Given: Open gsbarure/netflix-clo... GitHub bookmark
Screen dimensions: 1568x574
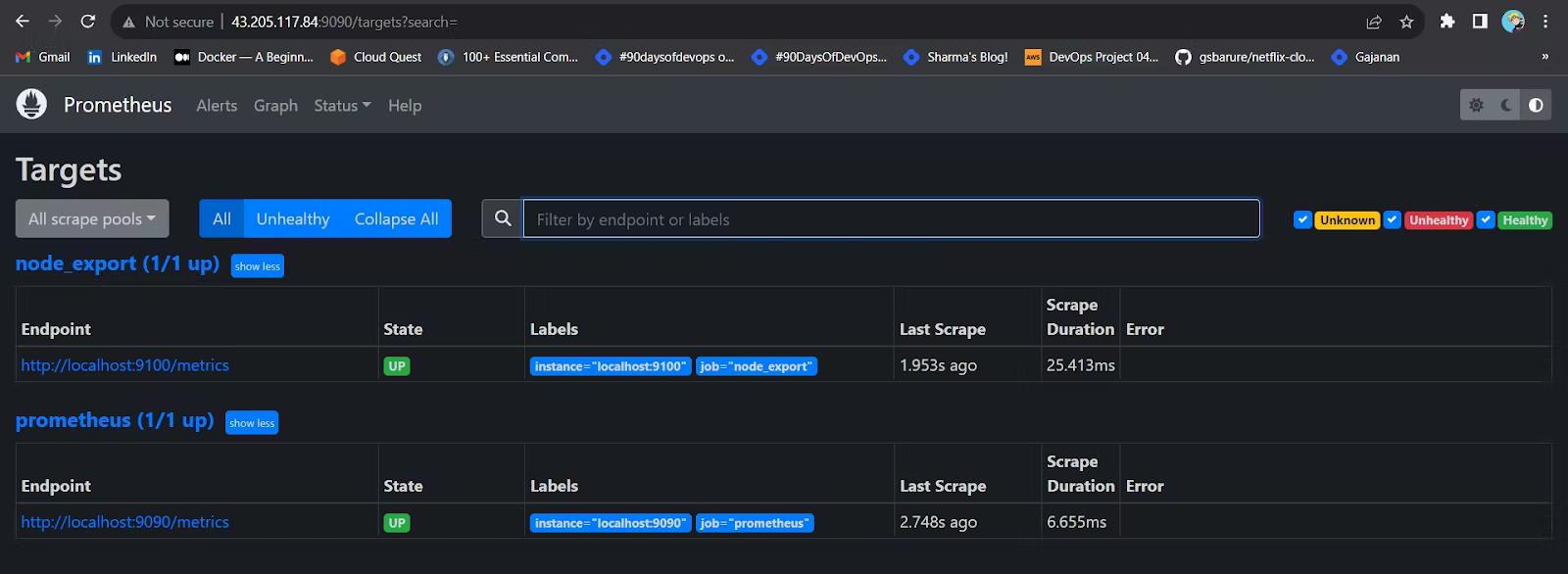Looking at the screenshot, I should [1246, 57].
